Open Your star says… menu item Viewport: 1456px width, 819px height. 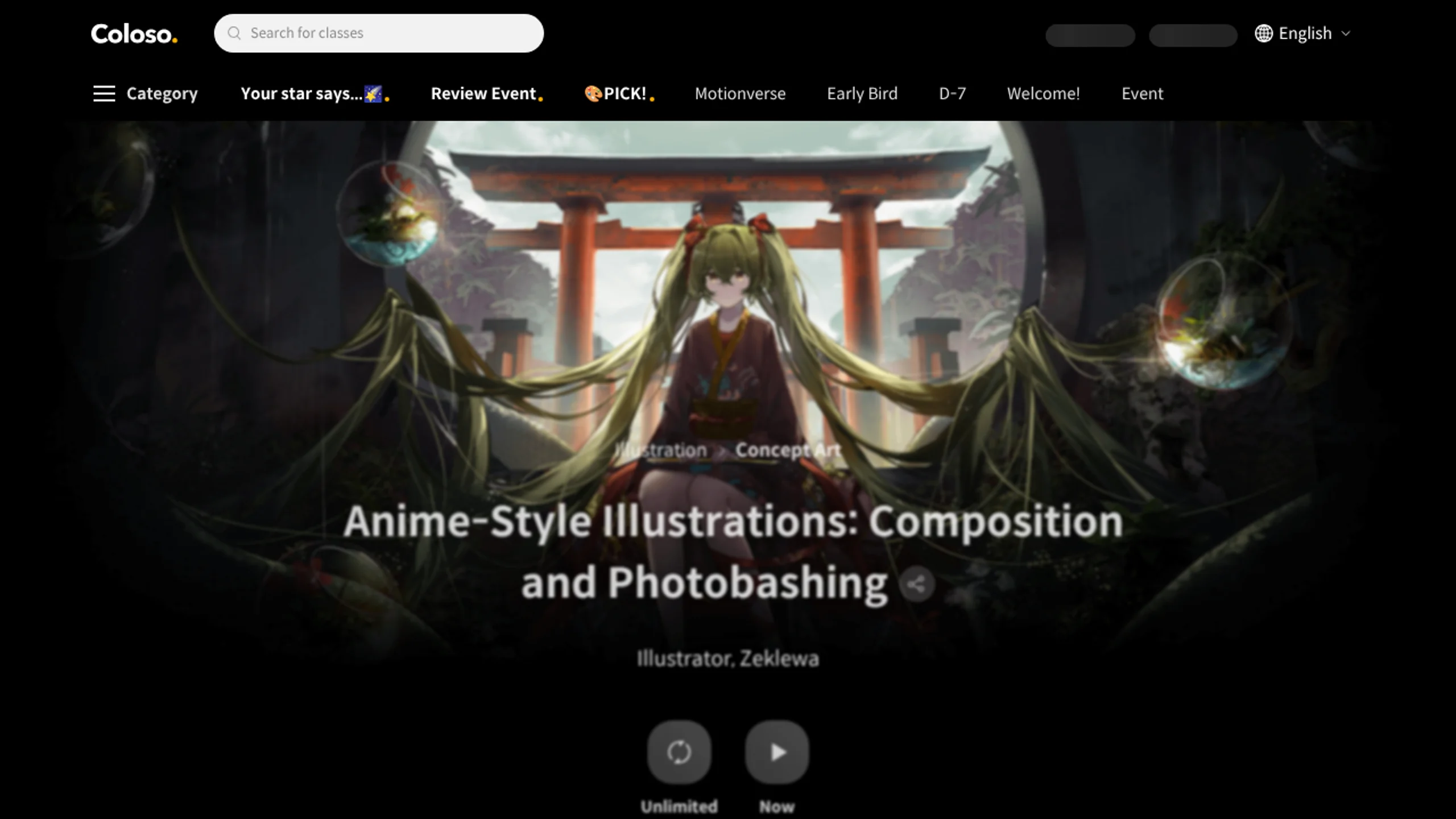coord(315,93)
